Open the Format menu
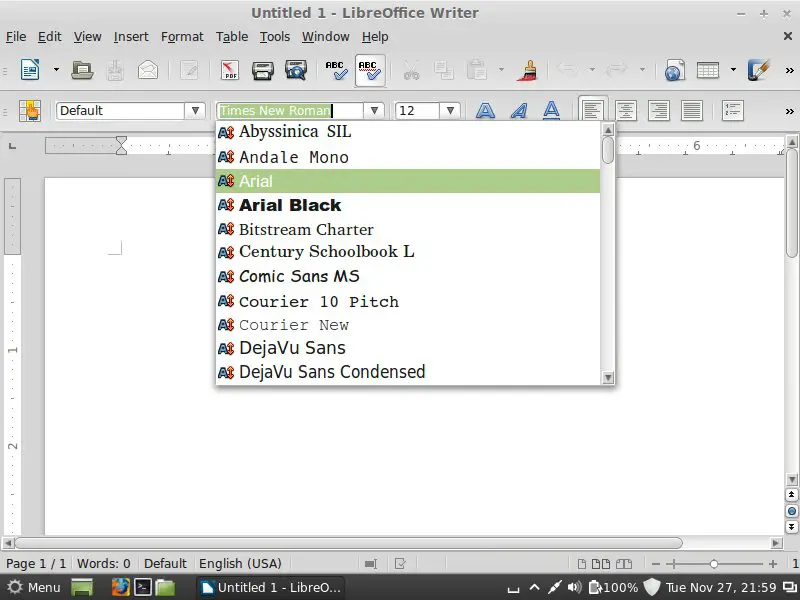The height and width of the screenshot is (600, 800). pos(182,37)
